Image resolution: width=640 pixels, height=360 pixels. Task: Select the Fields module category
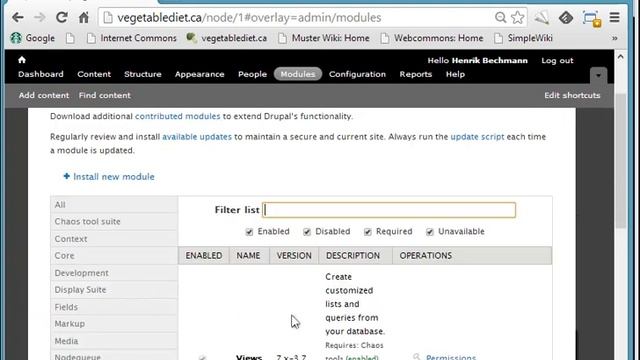click(114, 307)
